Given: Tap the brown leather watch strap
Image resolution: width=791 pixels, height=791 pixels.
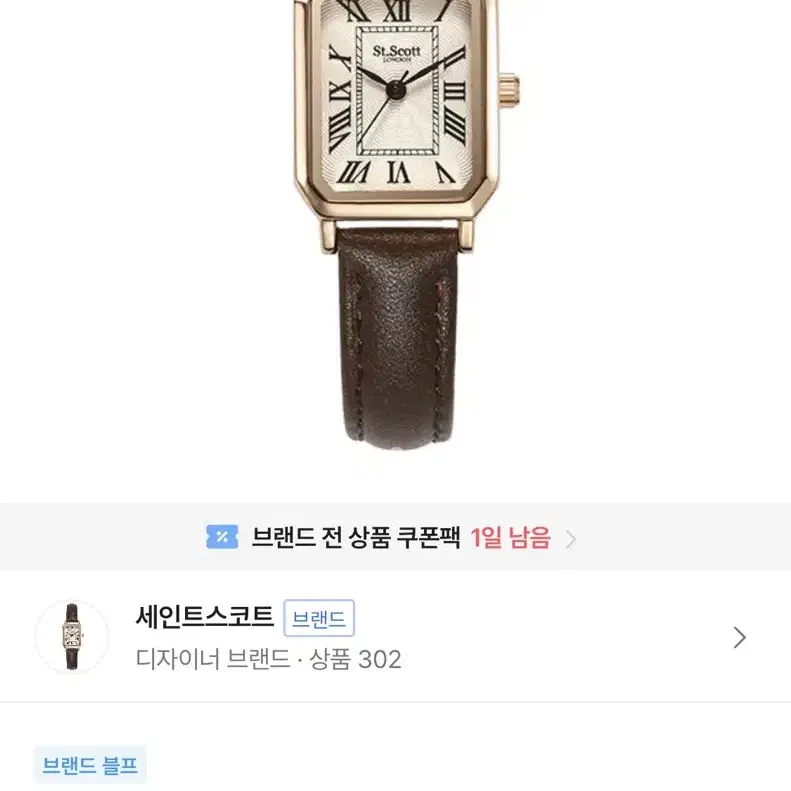Looking at the screenshot, I should pos(397,338).
